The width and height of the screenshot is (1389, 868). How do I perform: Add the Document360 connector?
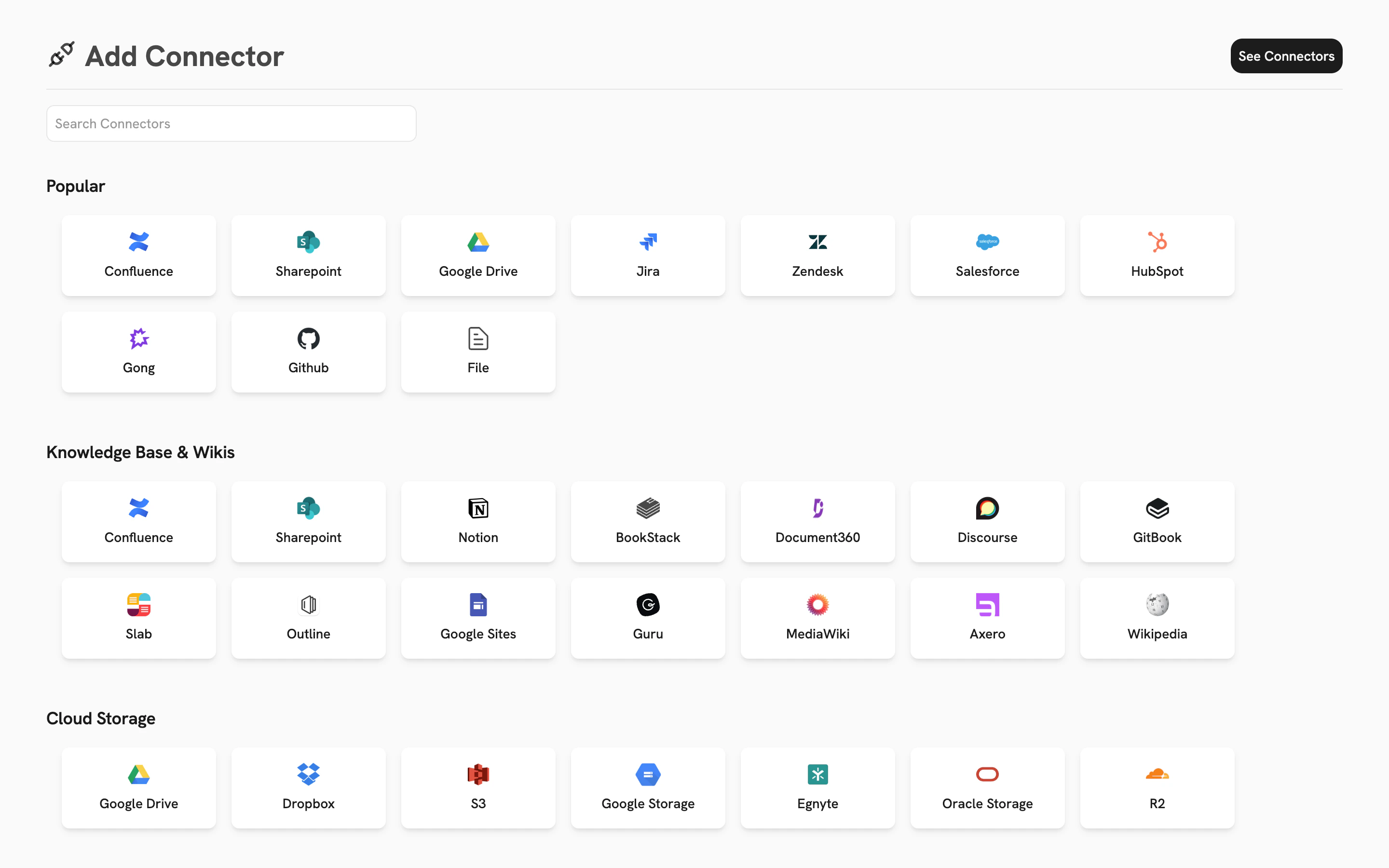(817, 522)
